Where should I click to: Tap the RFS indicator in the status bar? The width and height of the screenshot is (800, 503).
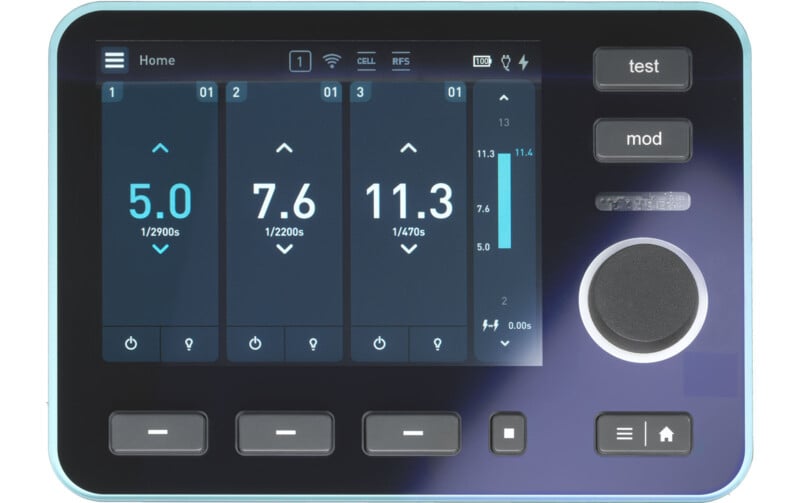pos(401,61)
